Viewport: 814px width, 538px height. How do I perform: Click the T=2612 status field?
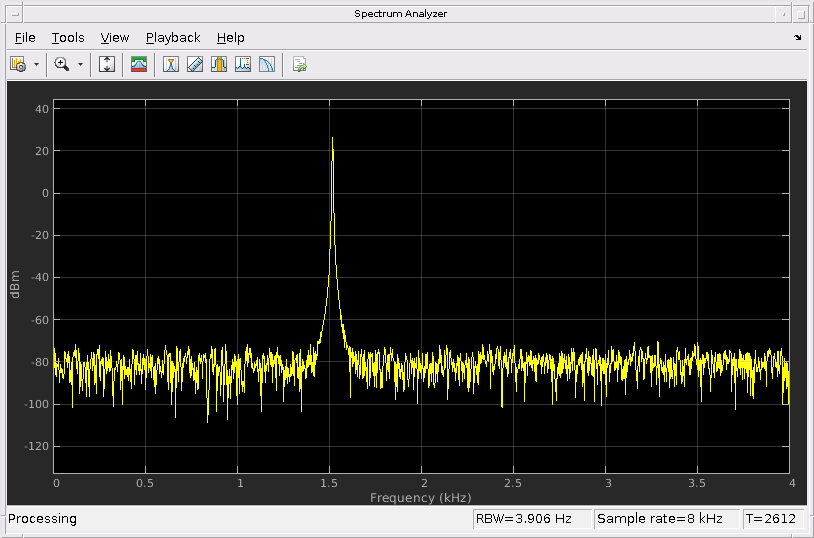pyautogui.click(x=772, y=519)
